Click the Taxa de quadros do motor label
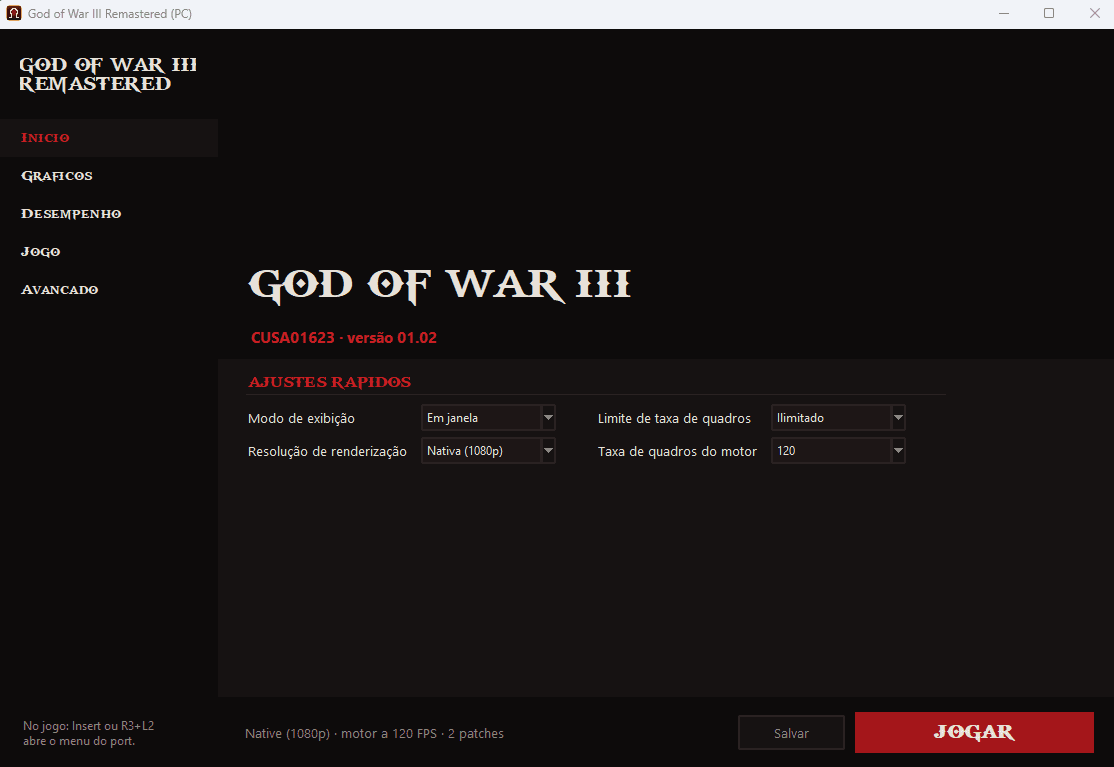The width and height of the screenshot is (1114, 767). pyautogui.click(x=677, y=451)
